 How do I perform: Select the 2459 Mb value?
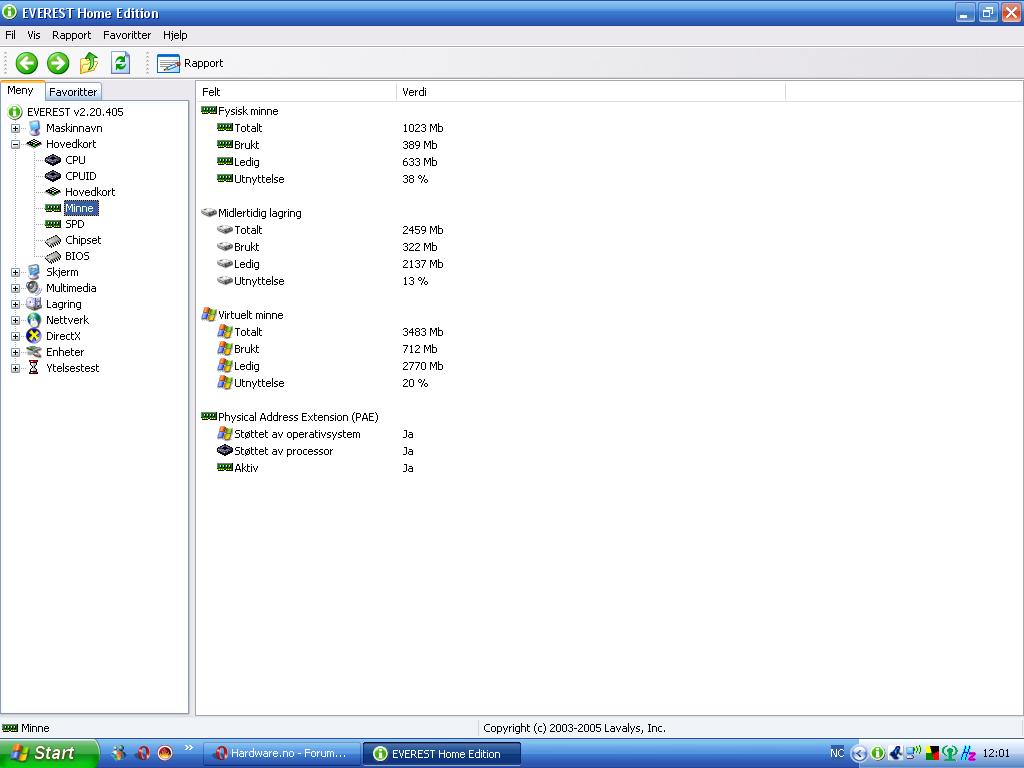point(423,230)
